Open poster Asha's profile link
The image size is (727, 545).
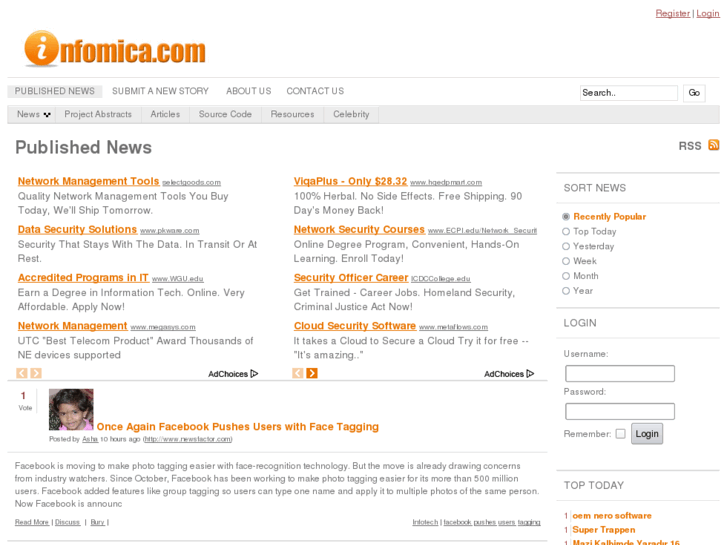coord(90,439)
